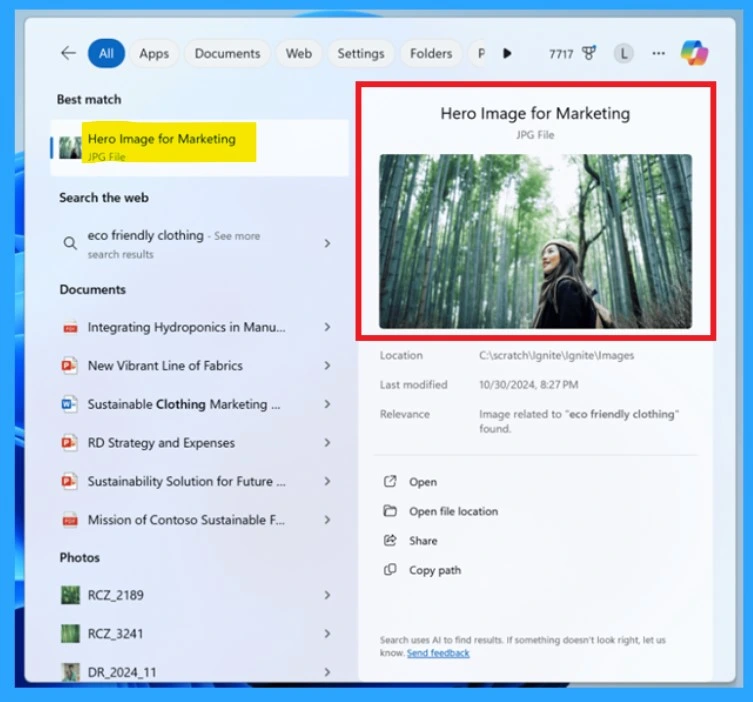Show more filter tabs with the arrow

click(x=507, y=53)
